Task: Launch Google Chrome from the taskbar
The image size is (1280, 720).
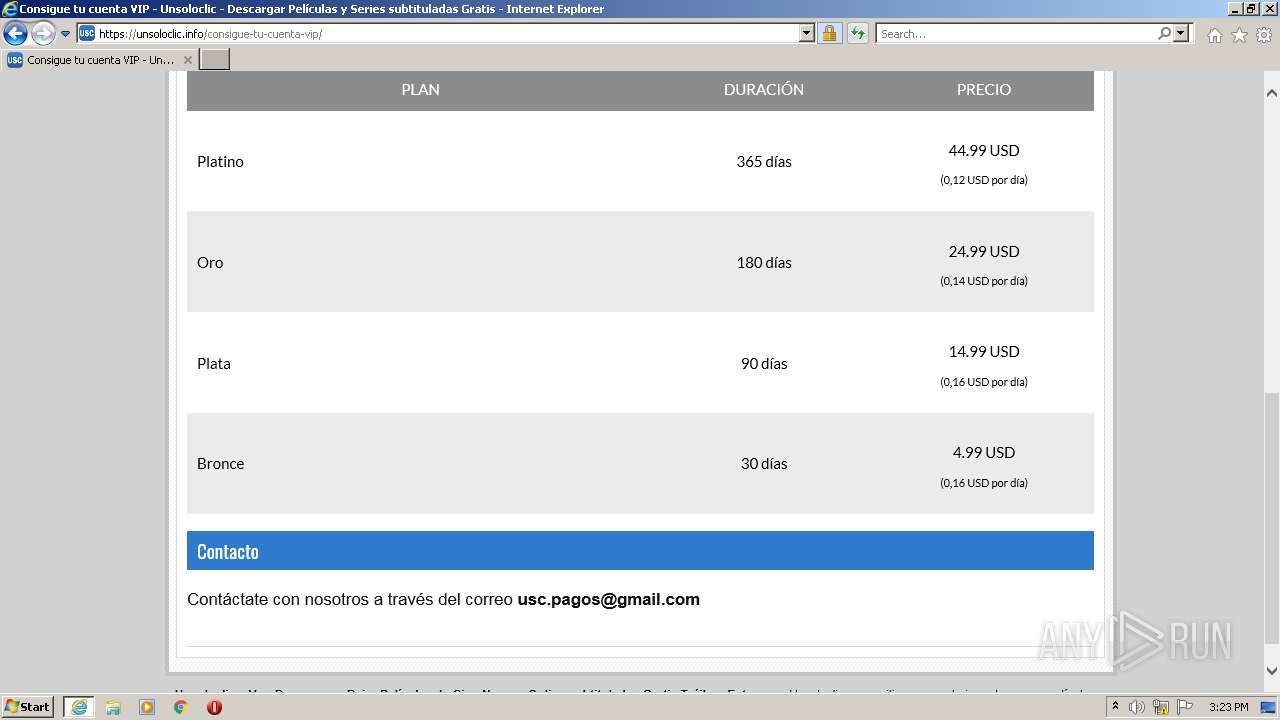Action: [x=181, y=707]
